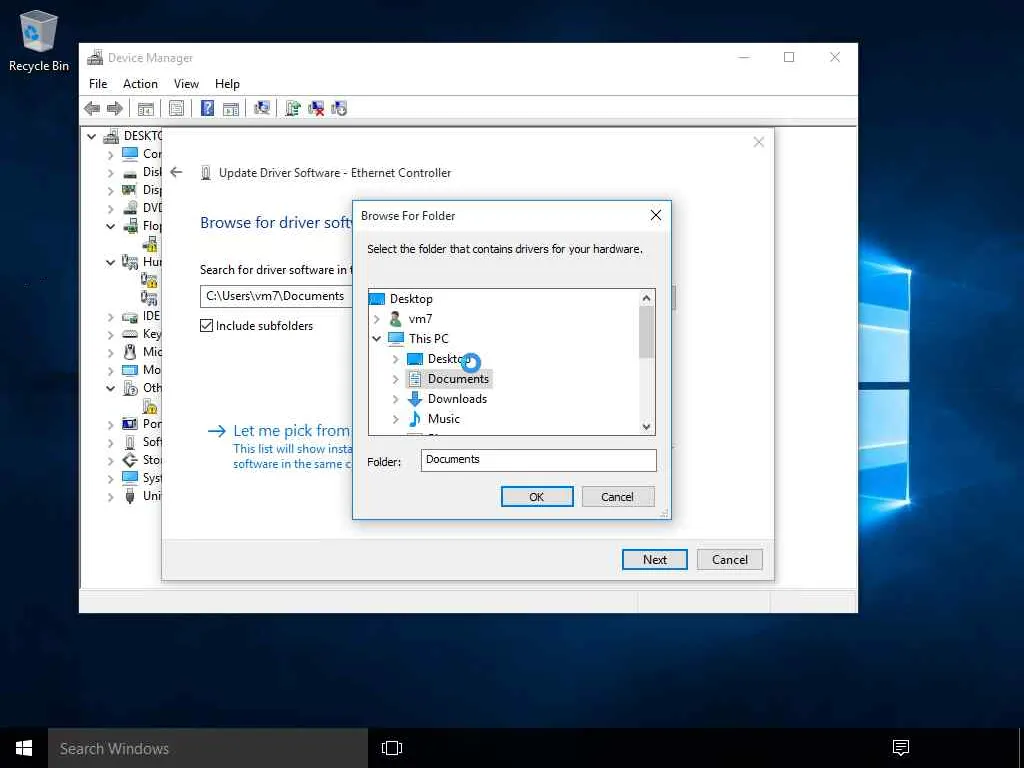Collapse the Human Interface Devices category
This screenshot has height=768, width=1024.
110,263
